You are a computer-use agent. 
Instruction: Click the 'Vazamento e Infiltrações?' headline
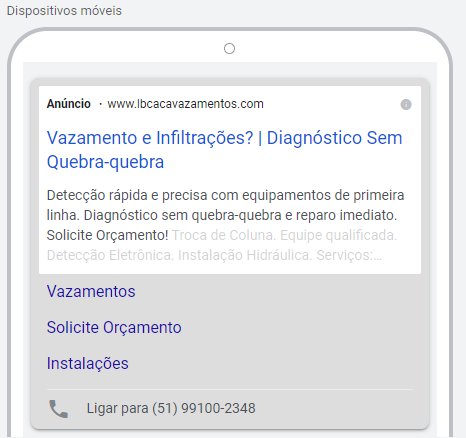pyautogui.click(x=150, y=138)
